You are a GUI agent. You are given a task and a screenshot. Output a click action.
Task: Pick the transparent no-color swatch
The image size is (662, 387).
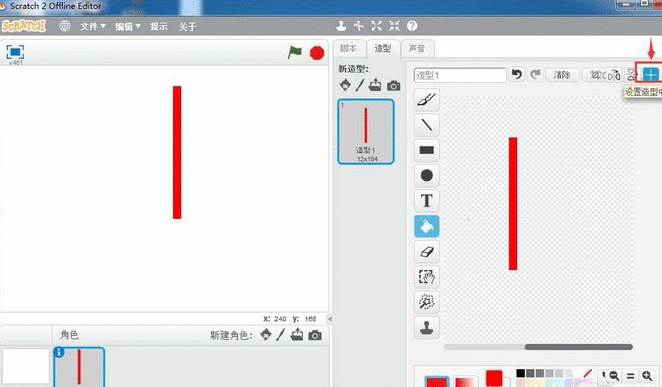point(587,373)
